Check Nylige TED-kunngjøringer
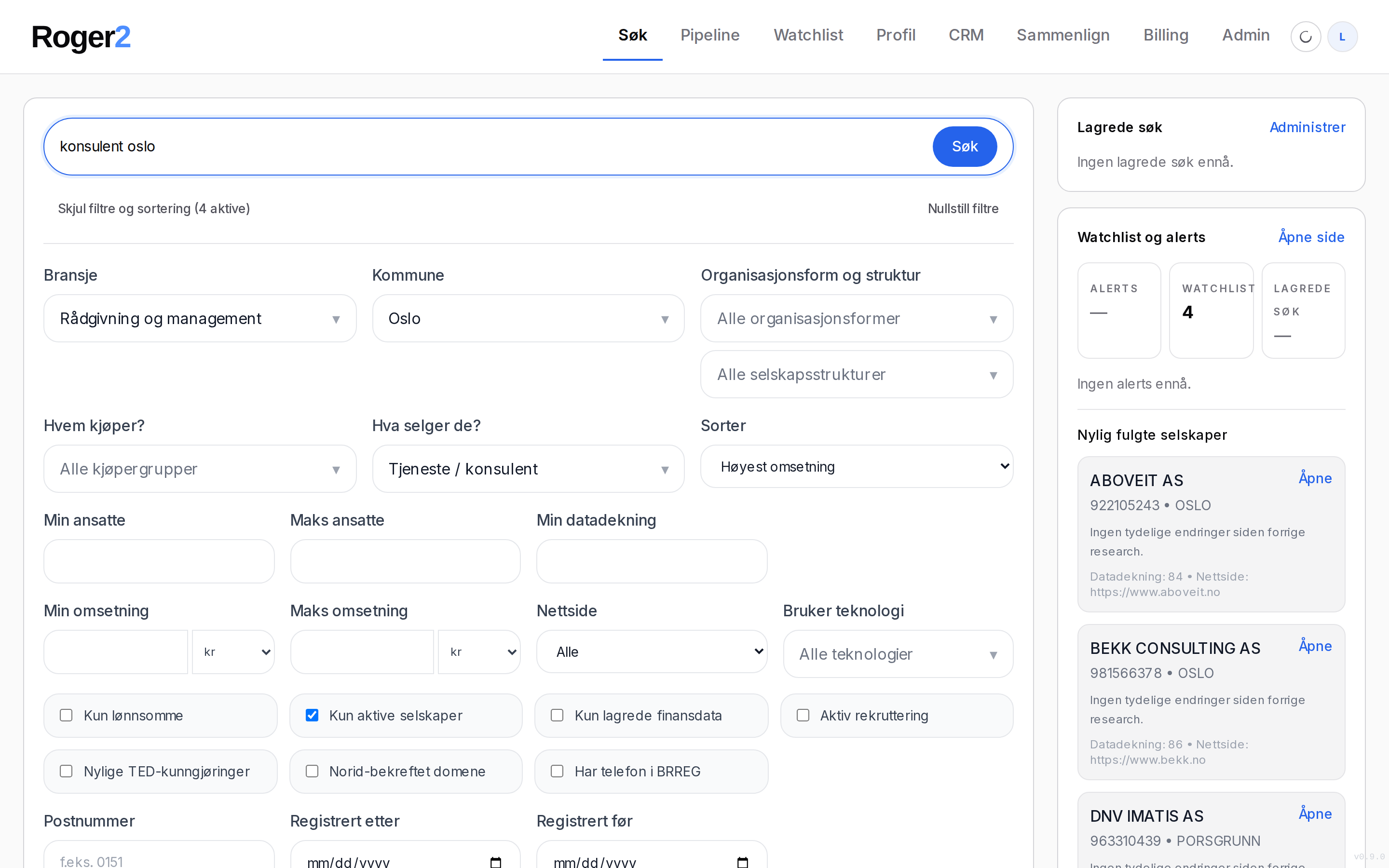Screen dimensions: 1389x868 coord(66,771)
